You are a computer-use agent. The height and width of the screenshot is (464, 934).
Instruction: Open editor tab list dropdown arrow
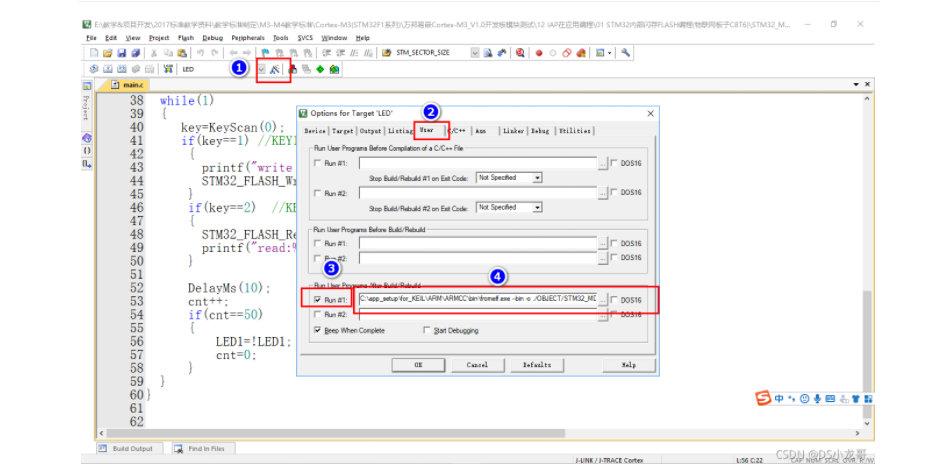coord(857,85)
